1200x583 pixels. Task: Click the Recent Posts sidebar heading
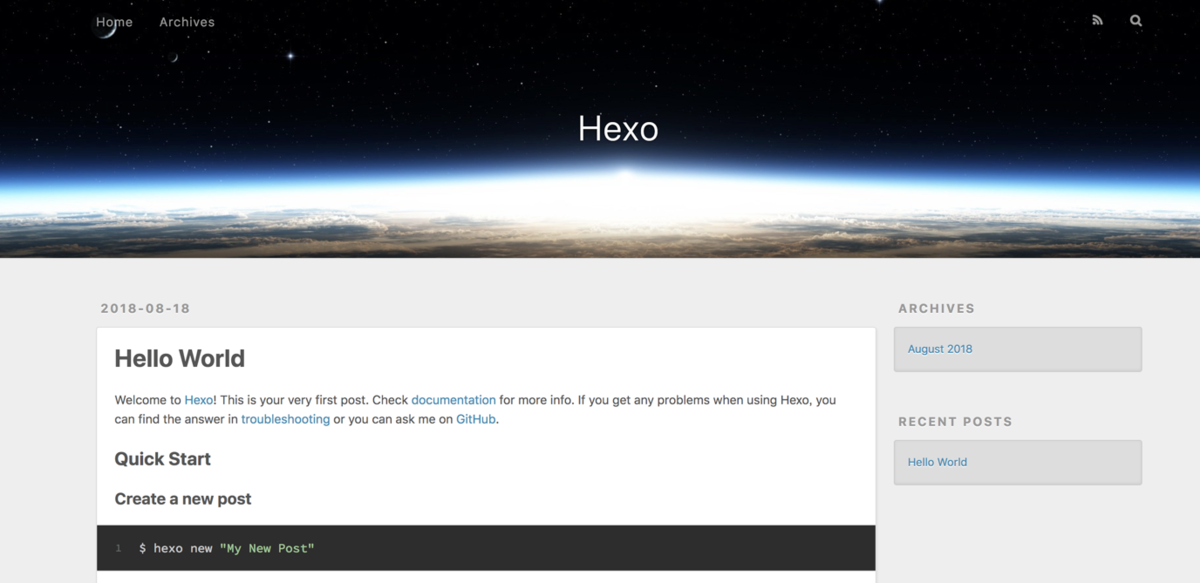pos(955,421)
